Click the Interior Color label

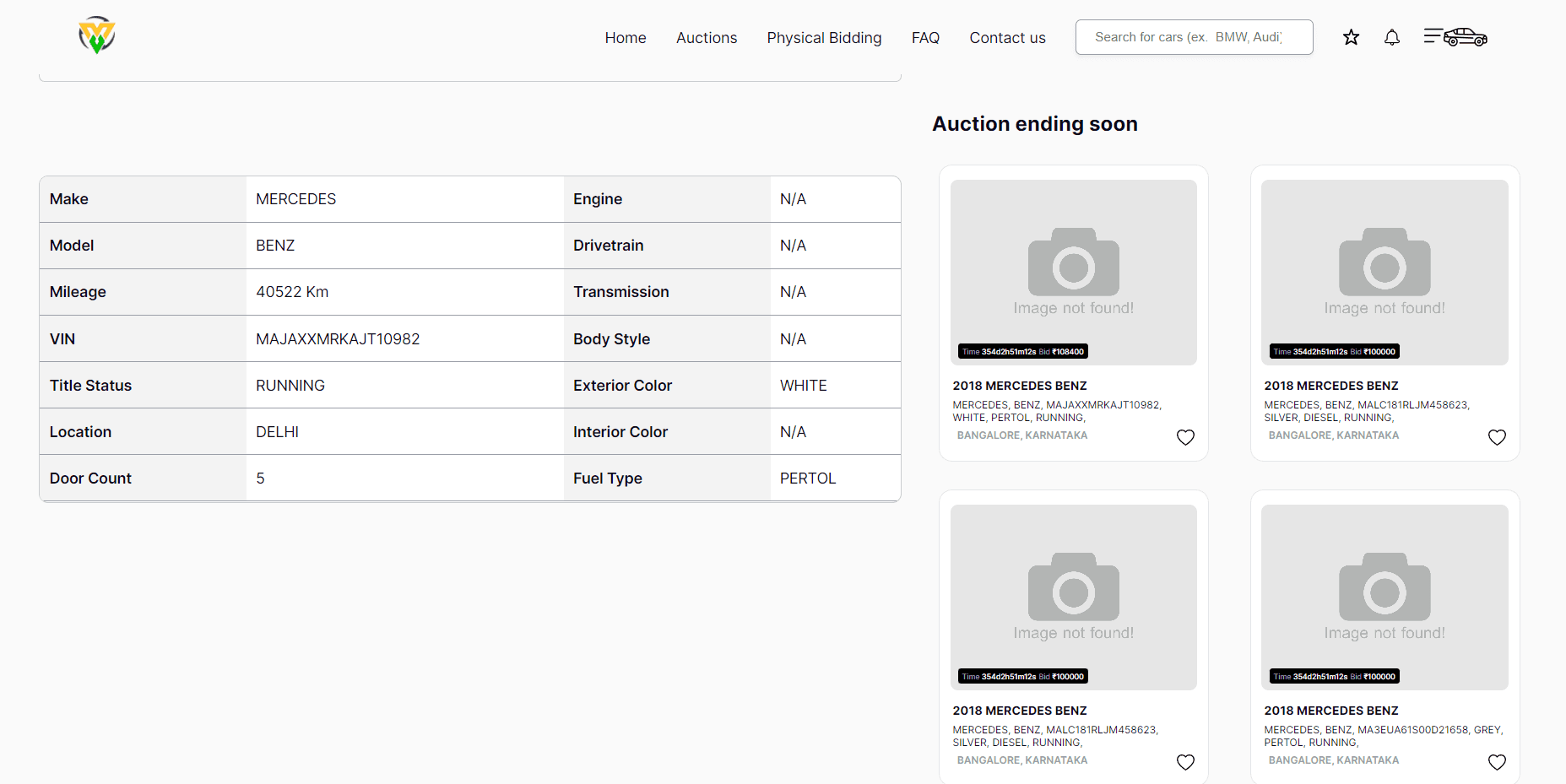620,432
